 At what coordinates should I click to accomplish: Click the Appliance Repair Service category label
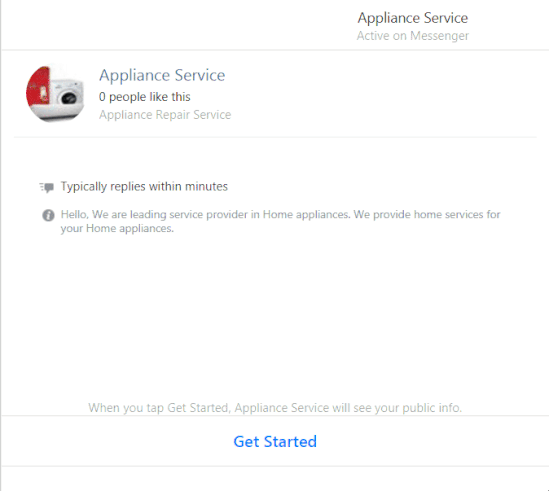coord(165,115)
